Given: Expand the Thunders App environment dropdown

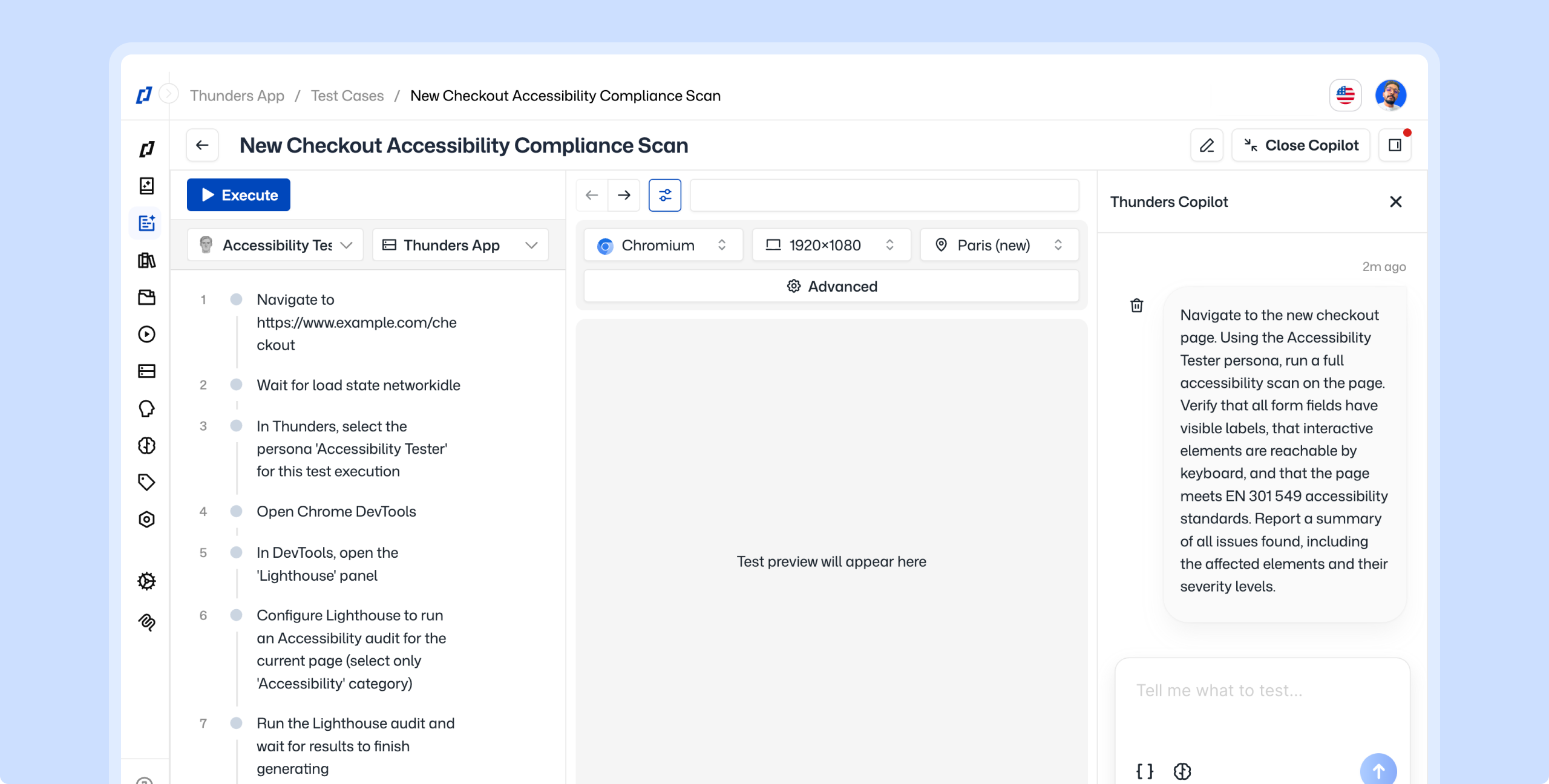Looking at the screenshot, I should pyautogui.click(x=460, y=245).
